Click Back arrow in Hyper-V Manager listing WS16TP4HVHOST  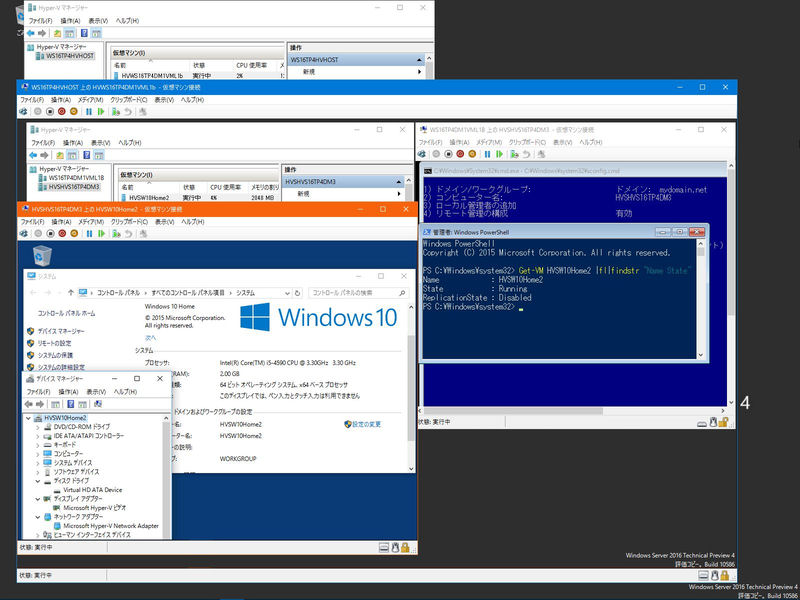[31, 33]
